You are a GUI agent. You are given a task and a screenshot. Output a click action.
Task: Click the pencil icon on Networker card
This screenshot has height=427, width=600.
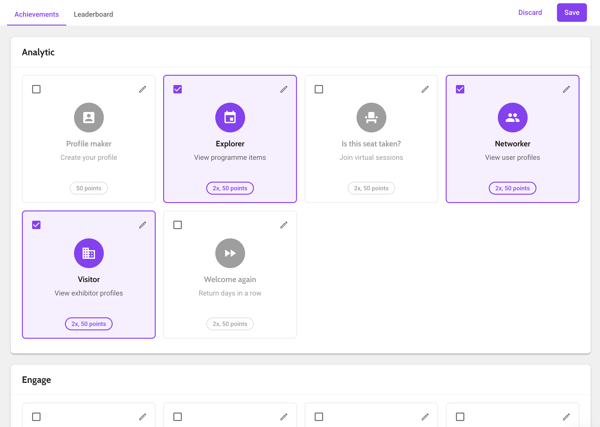click(x=566, y=89)
